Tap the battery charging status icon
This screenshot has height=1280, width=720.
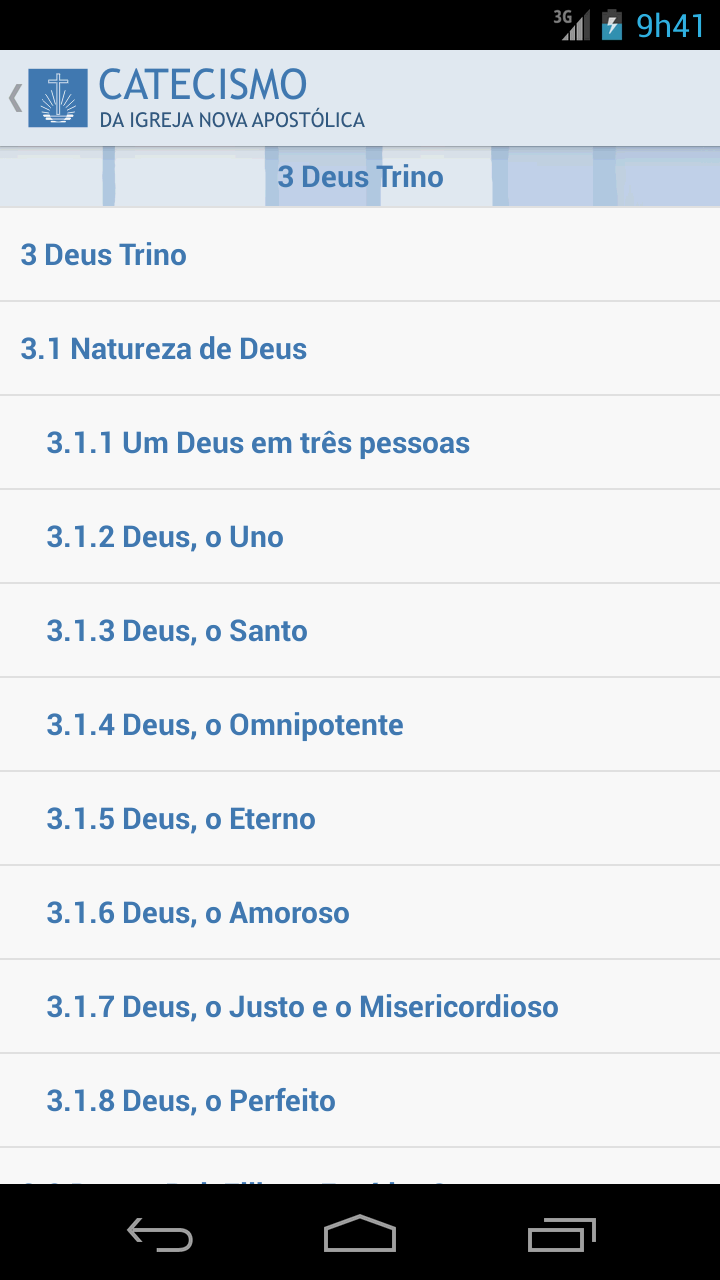(x=612, y=24)
